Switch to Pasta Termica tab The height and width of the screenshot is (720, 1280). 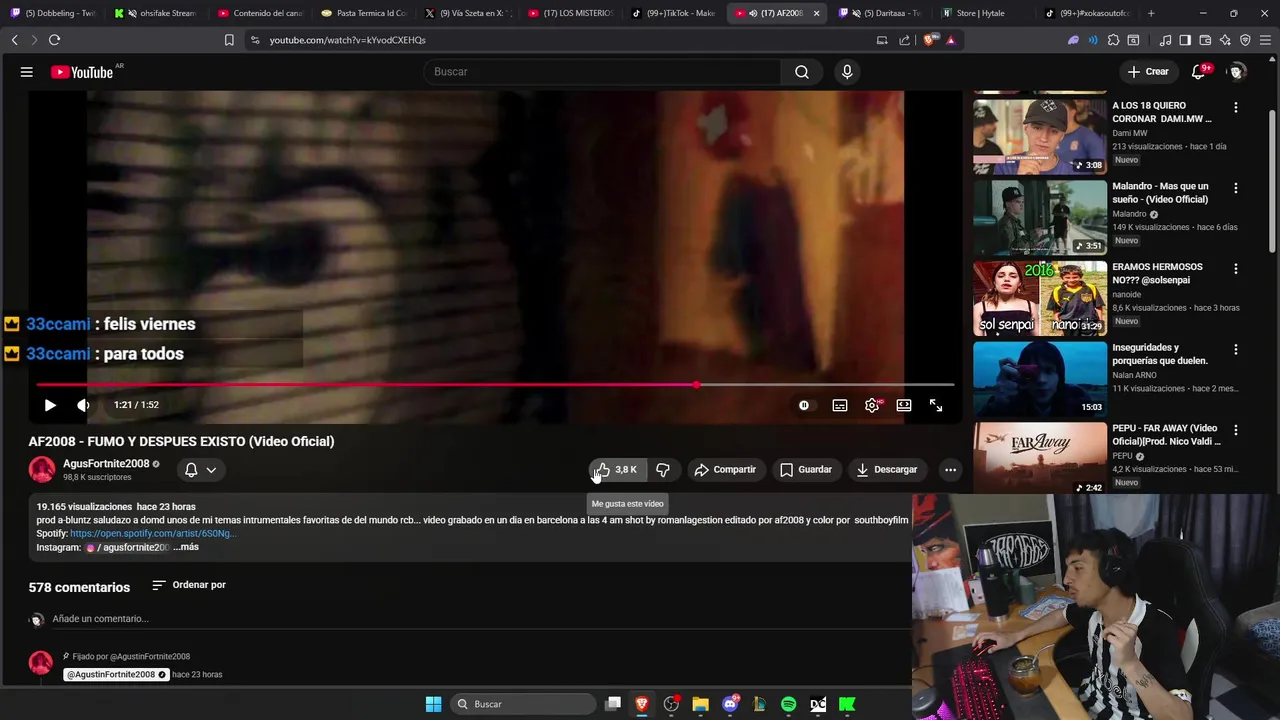[x=364, y=13]
